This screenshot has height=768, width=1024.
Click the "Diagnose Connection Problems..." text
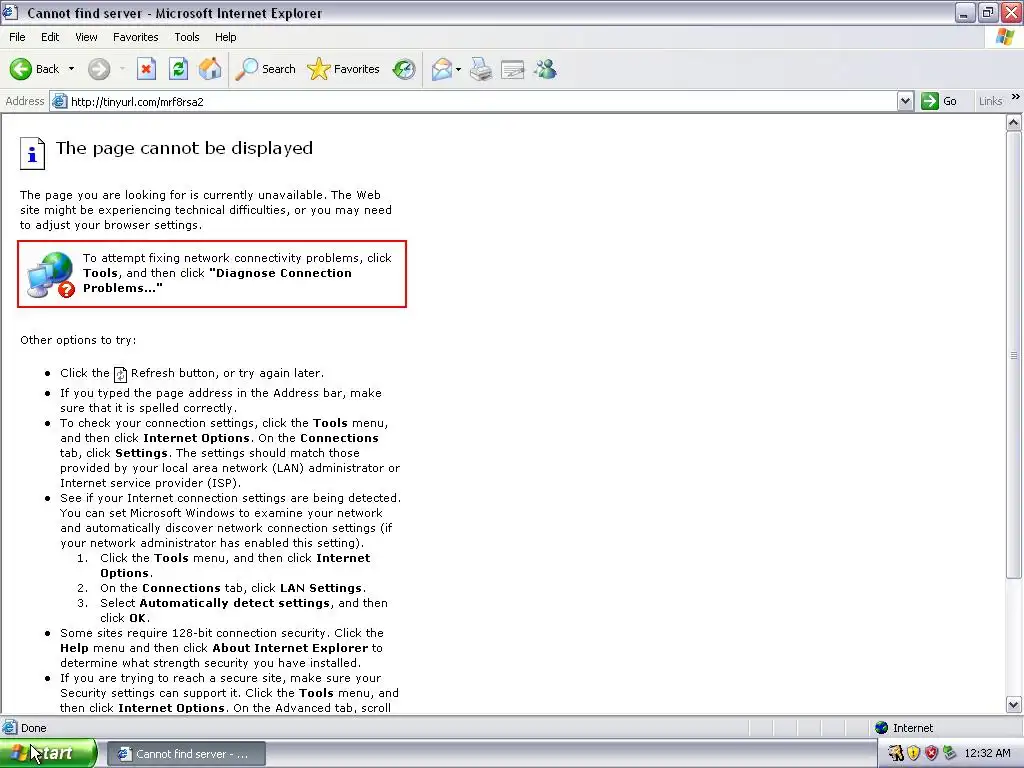(217, 280)
